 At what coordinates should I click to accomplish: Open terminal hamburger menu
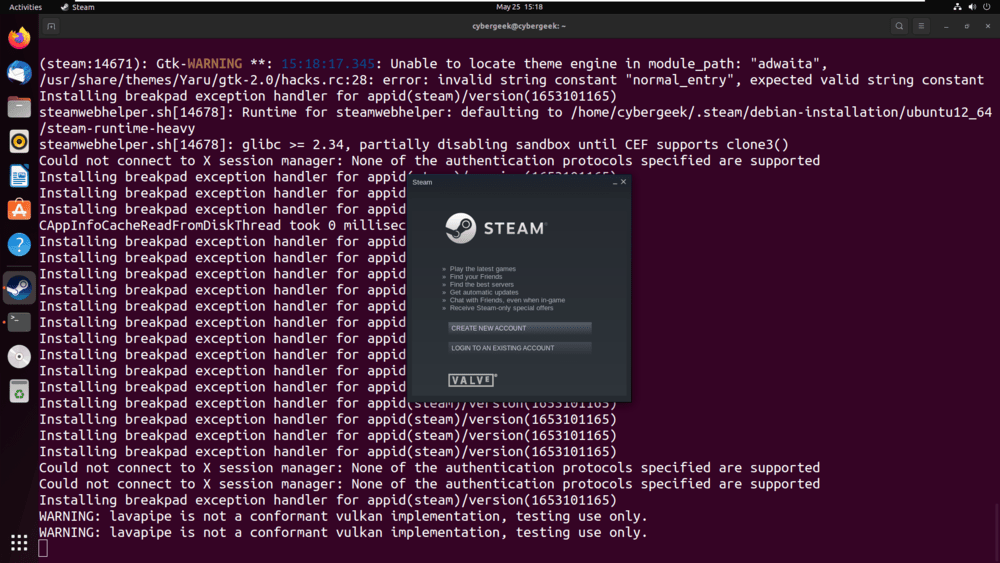921,26
